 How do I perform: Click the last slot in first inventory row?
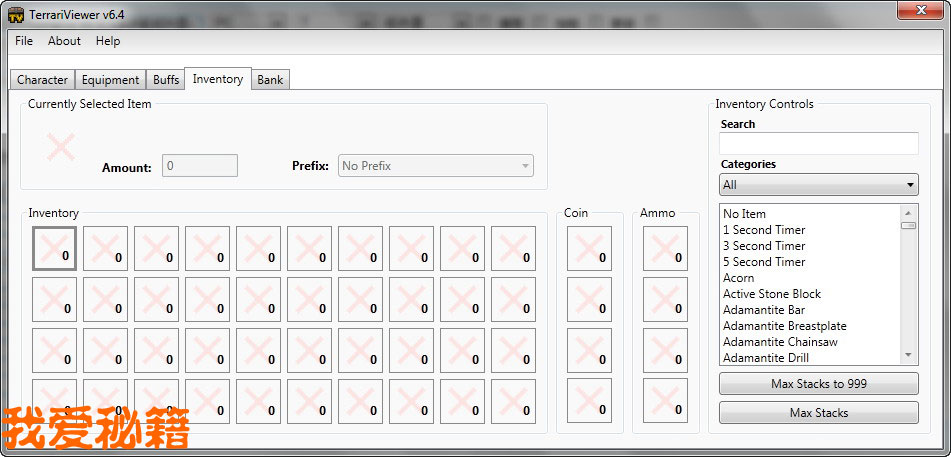[513, 248]
